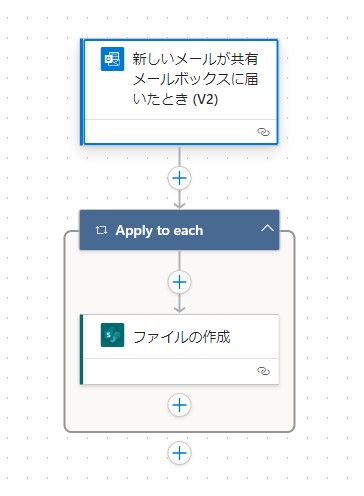Click the footer strip of the ファイルの作成 card
This screenshot has height=496, width=364.
click(x=180, y=371)
